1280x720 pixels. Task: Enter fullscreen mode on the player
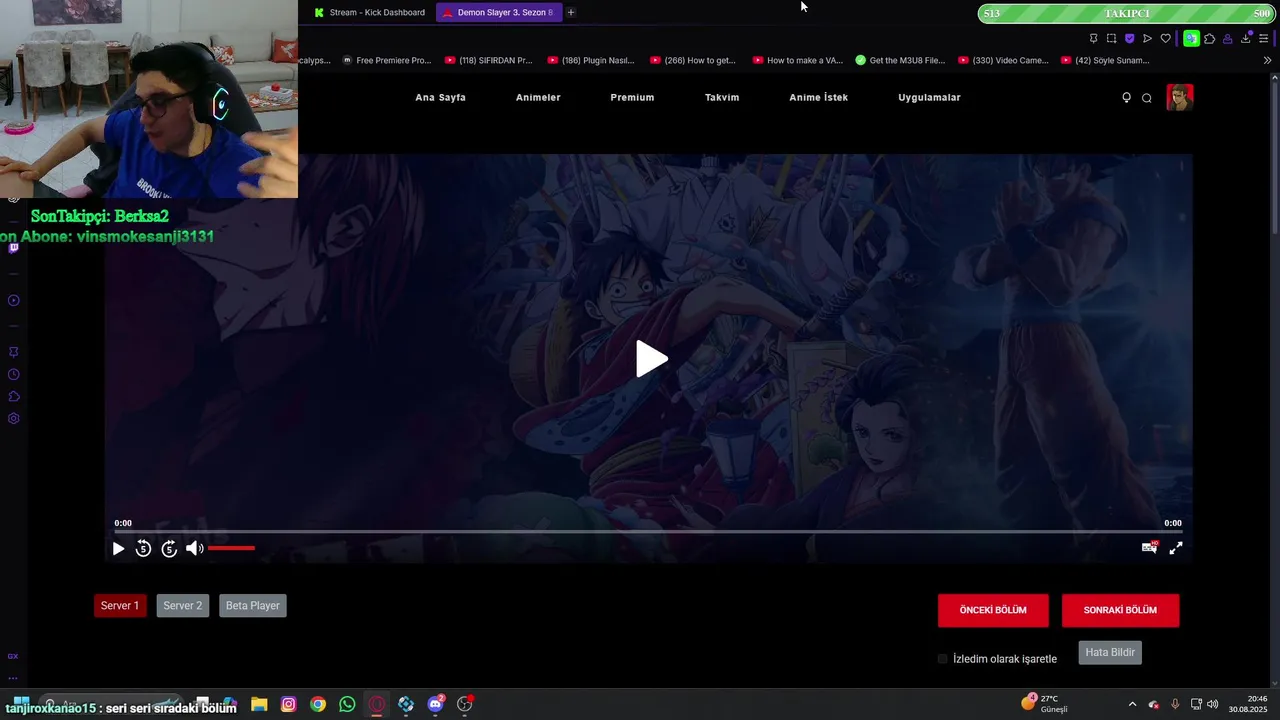pyautogui.click(x=1176, y=548)
